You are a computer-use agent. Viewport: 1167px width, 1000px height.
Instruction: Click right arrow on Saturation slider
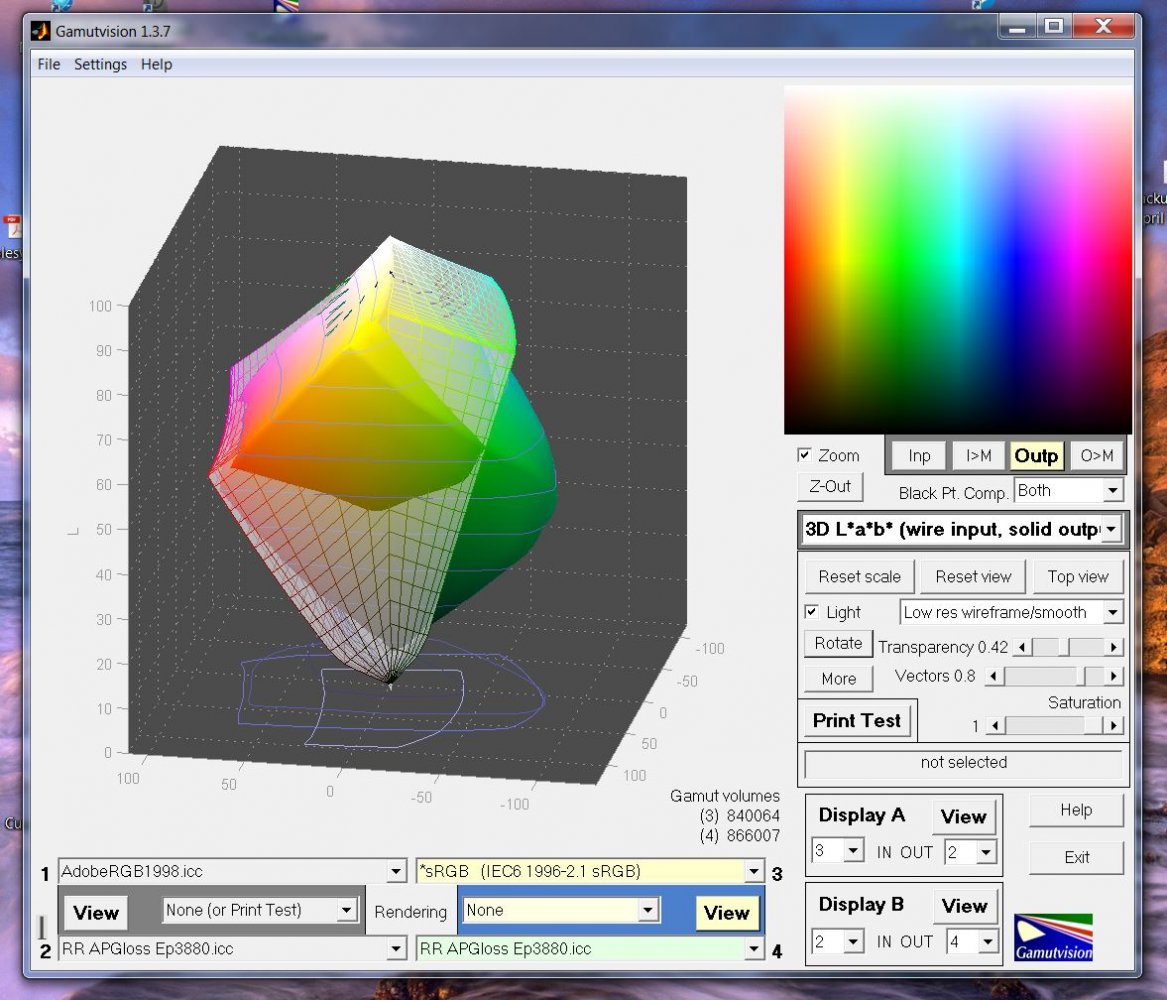[1113, 726]
